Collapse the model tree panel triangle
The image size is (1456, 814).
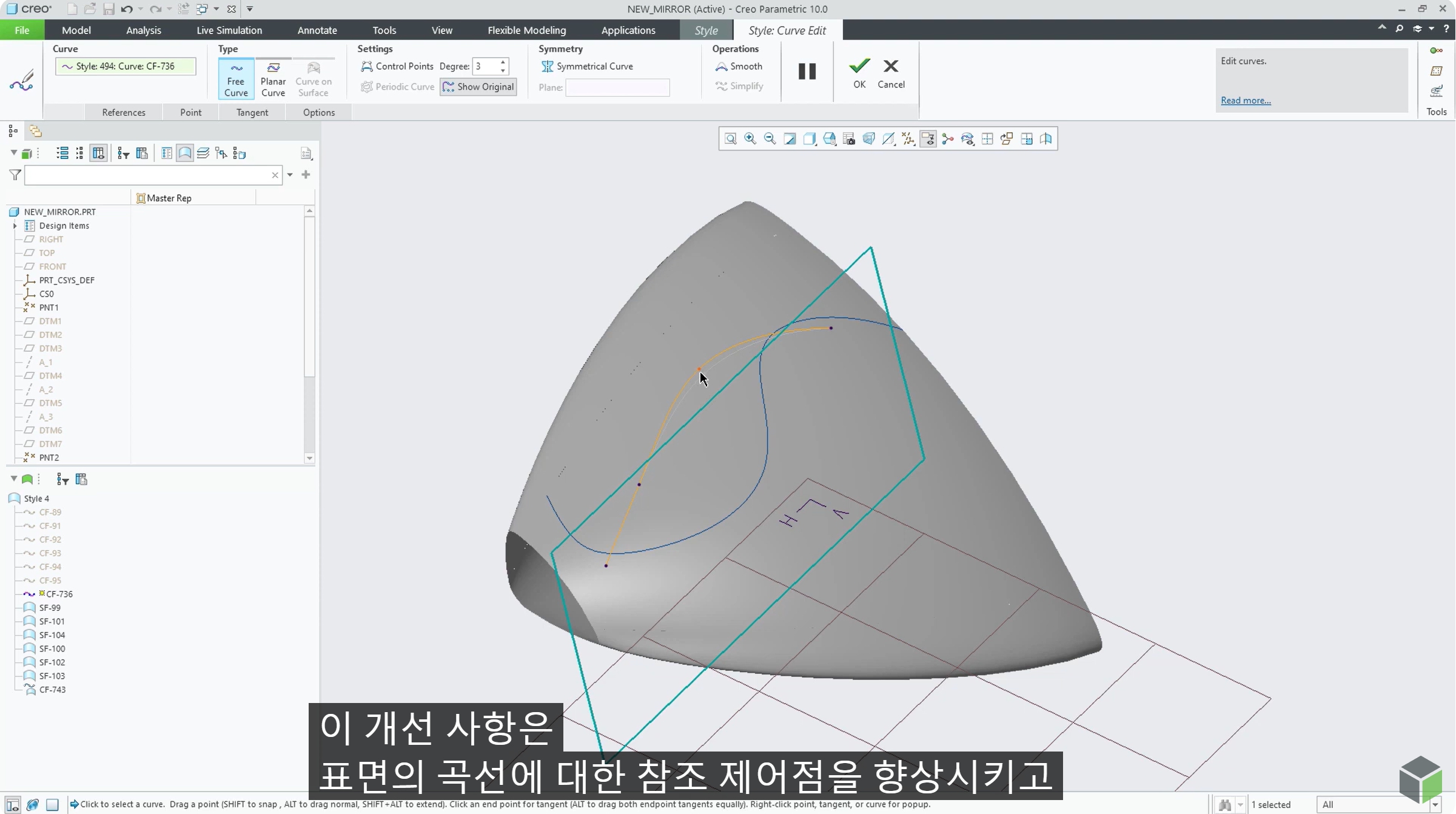pos(13,153)
